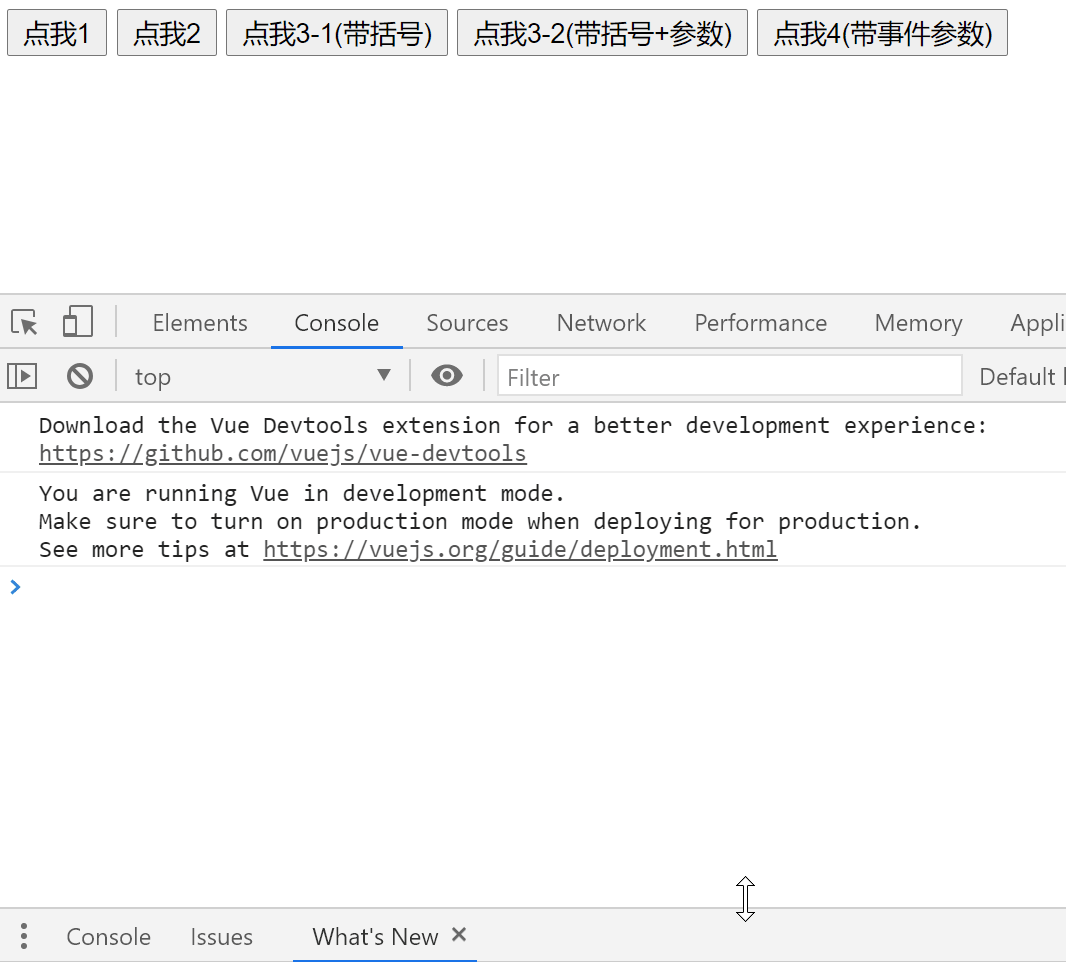Follow the Vue deployment guide link

coord(520,549)
